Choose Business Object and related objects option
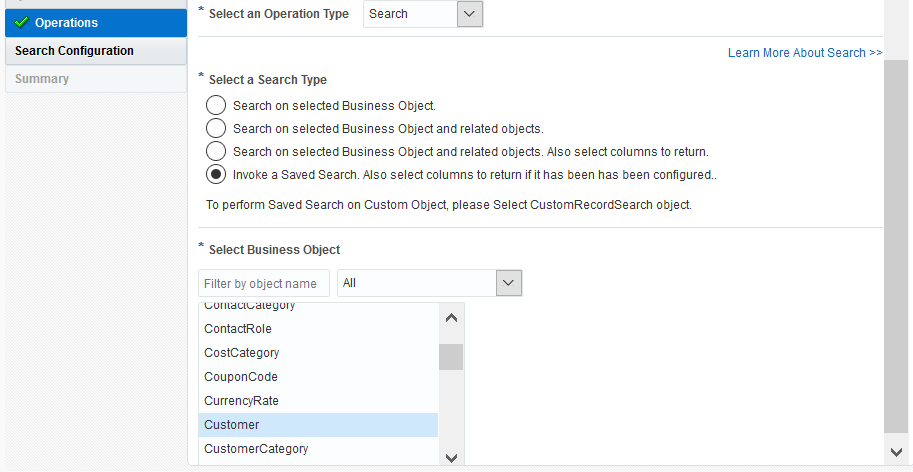 coord(215,128)
